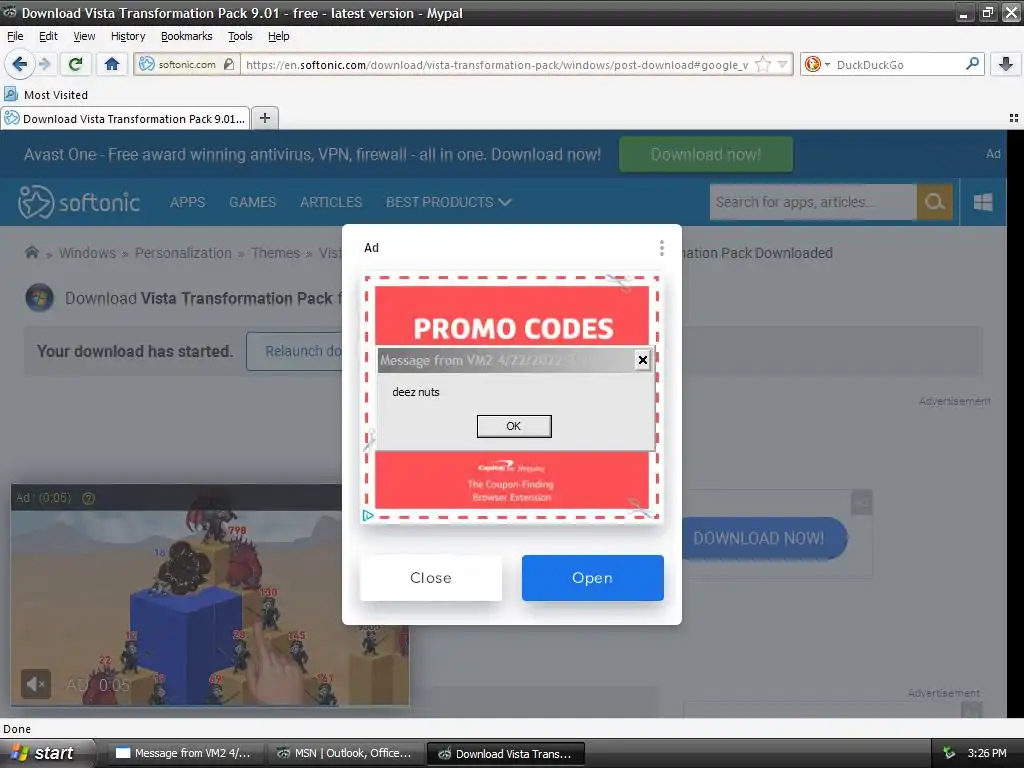Unmute the video ad with speaker icon

(35, 684)
